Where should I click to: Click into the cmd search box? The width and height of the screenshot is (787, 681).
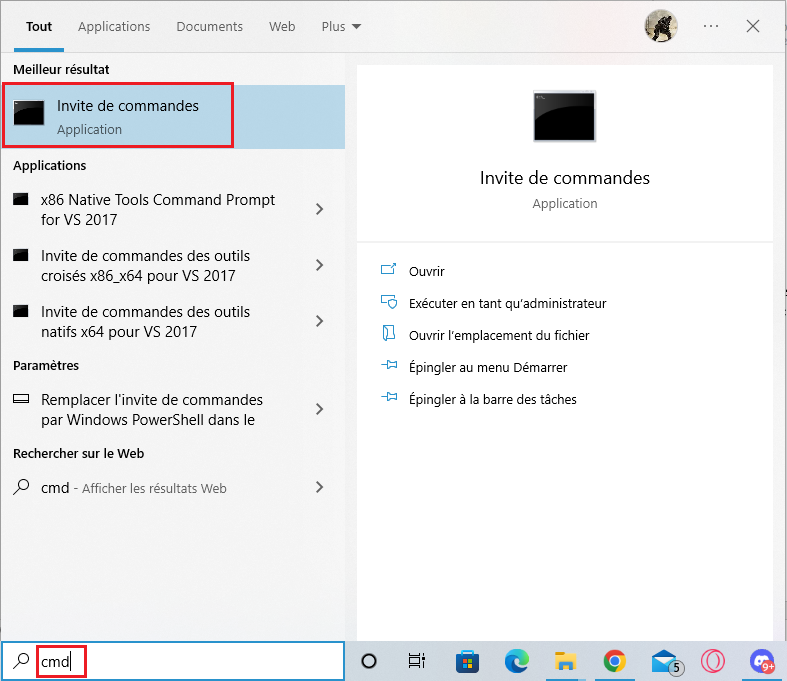[173, 661]
